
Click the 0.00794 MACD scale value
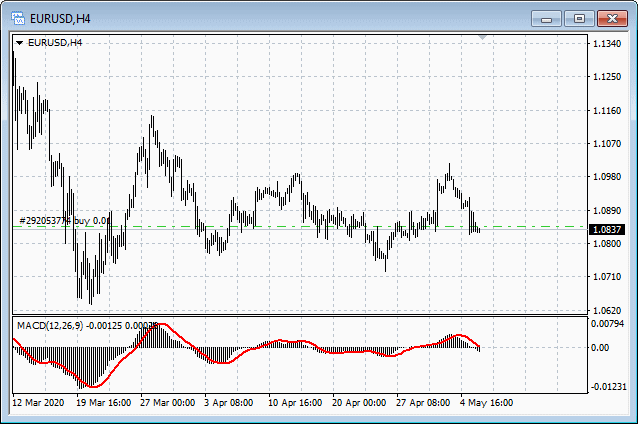coord(607,323)
